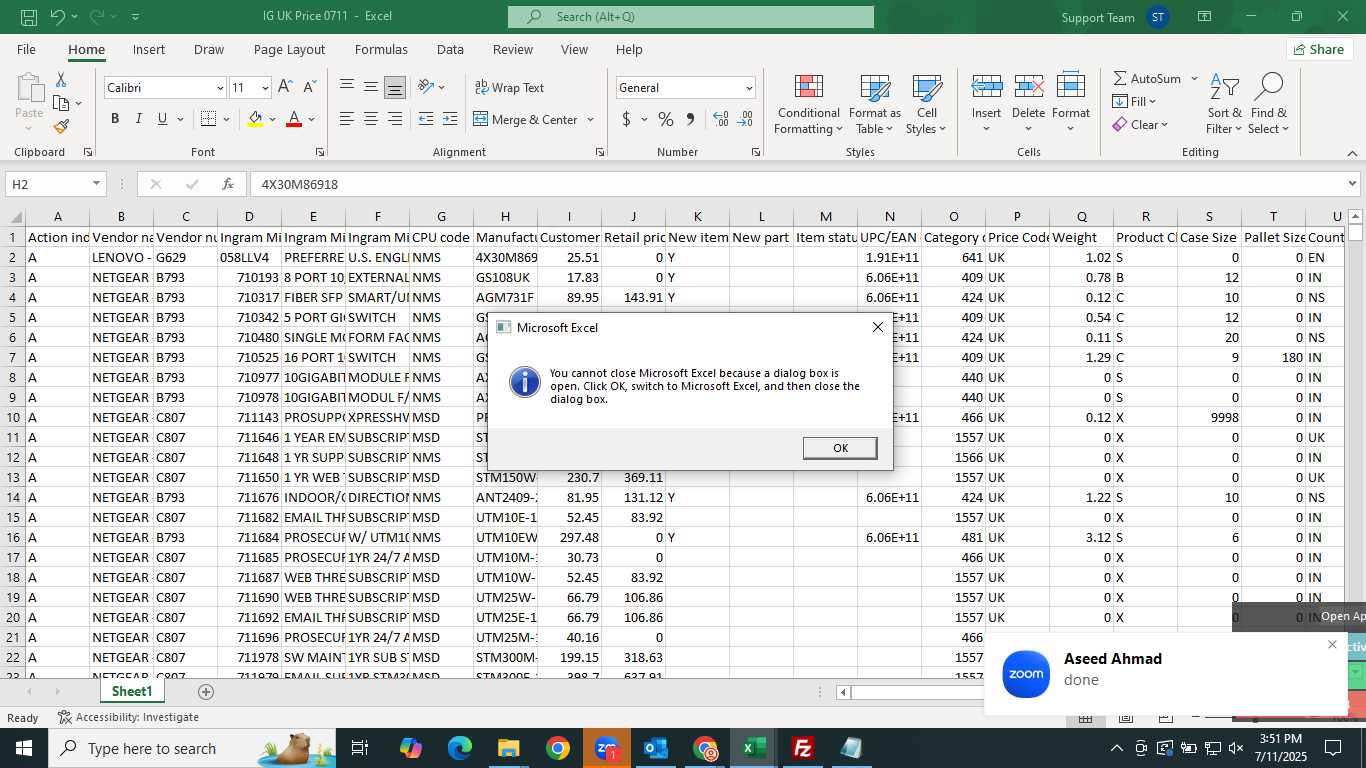
Task: Switch to the Insert tab
Action: coord(149,49)
